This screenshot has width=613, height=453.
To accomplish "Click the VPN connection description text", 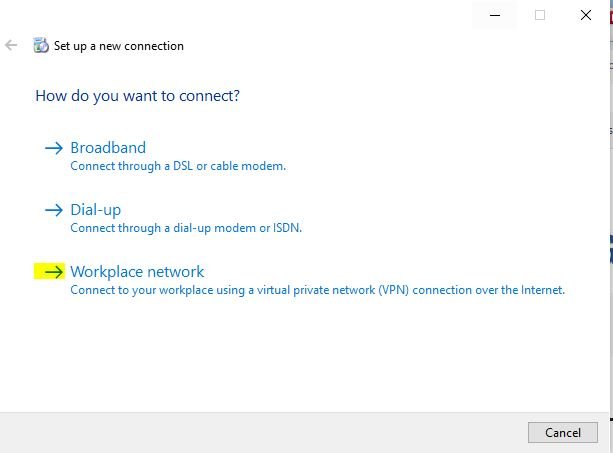I will tap(317, 290).
